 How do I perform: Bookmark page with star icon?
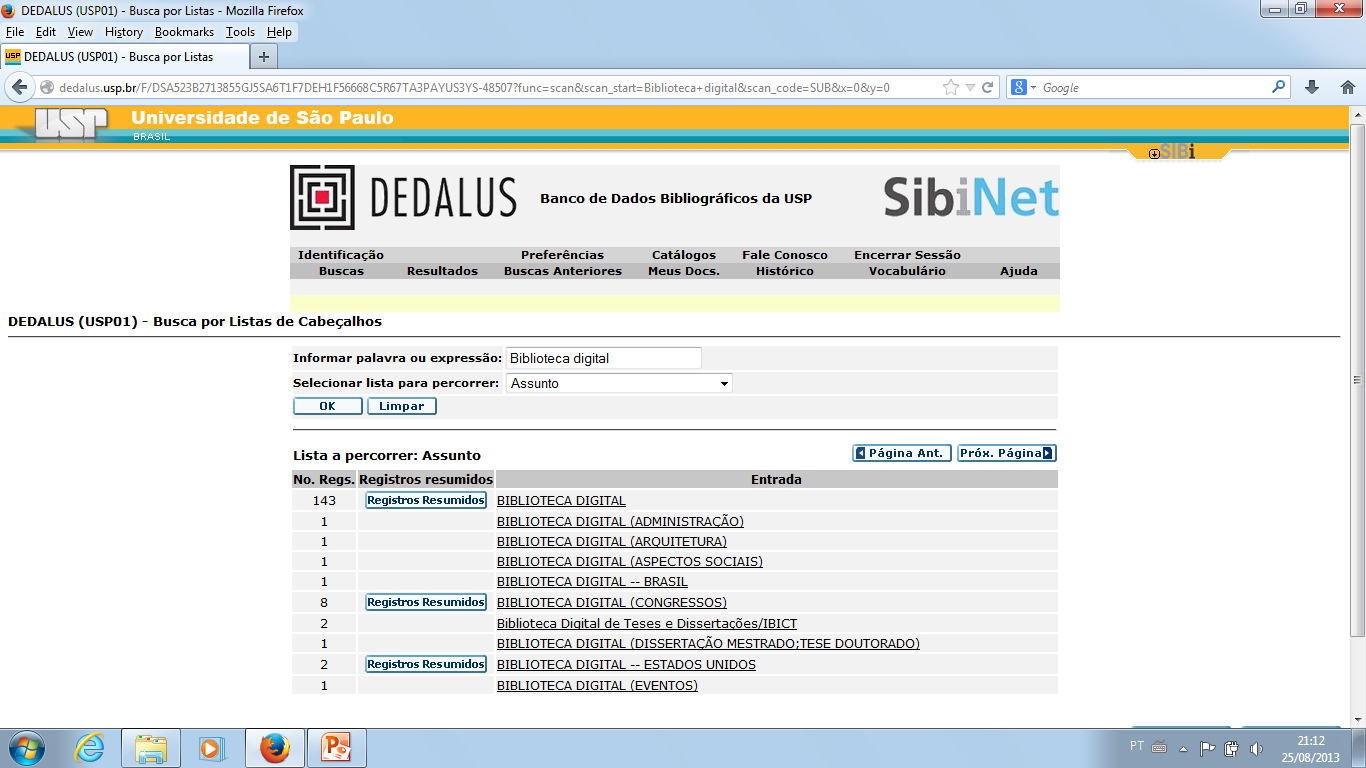pyautogui.click(x=951, y=88)
